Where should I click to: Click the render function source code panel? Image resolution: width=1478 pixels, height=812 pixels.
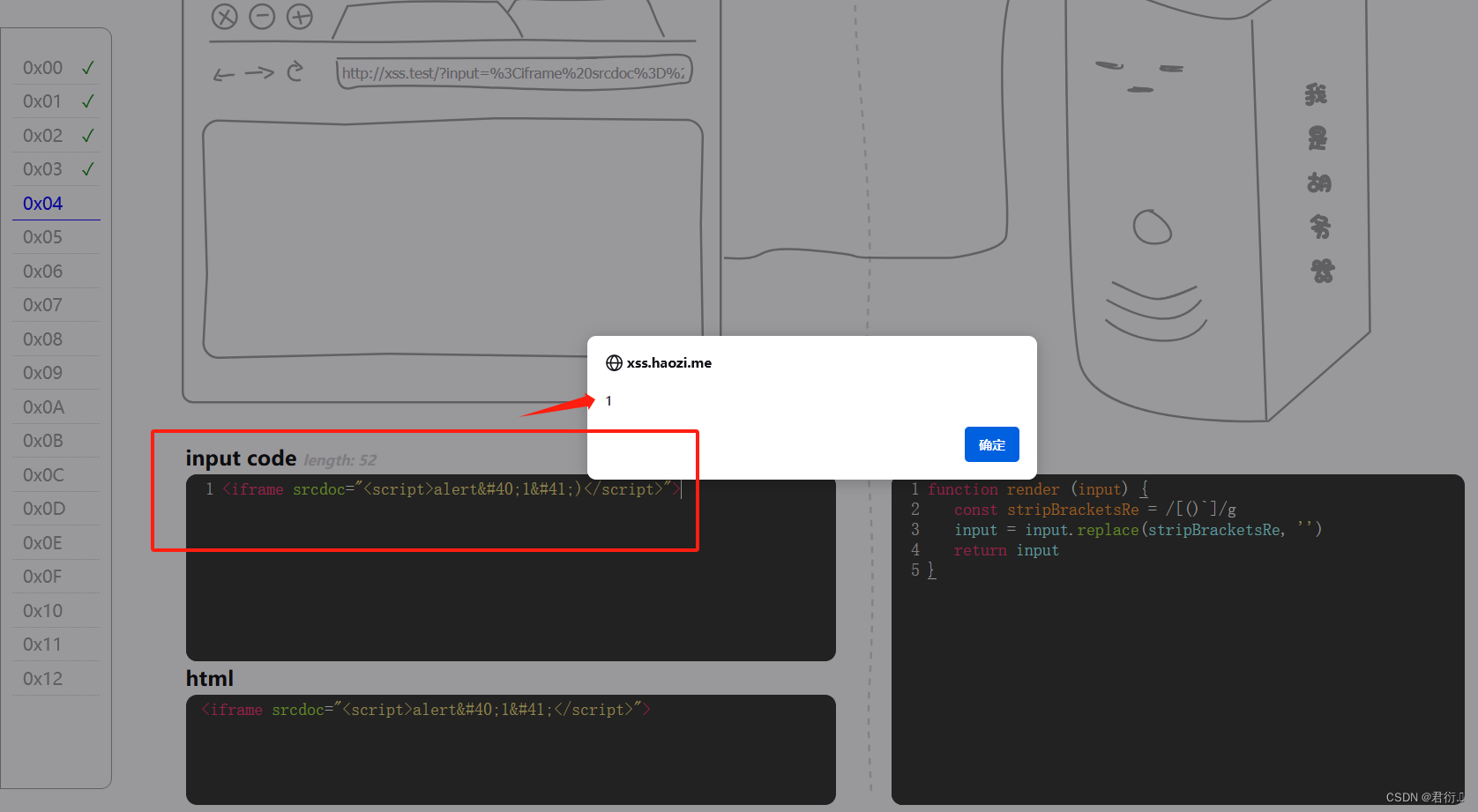(1177, 639)
